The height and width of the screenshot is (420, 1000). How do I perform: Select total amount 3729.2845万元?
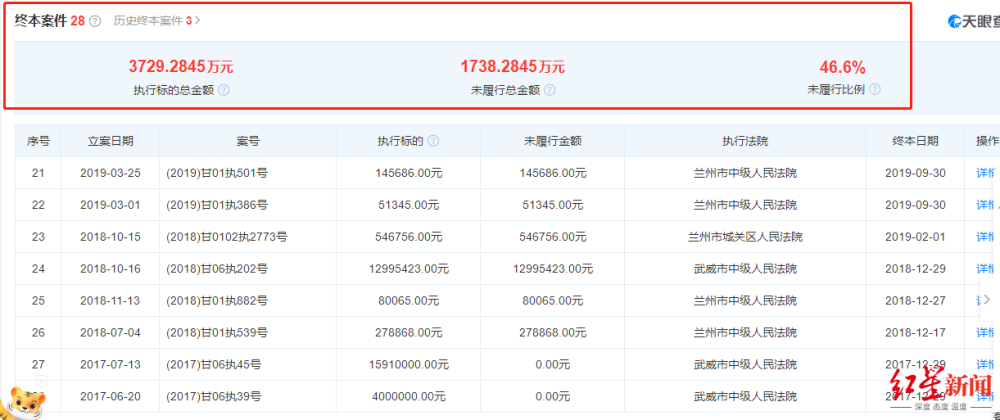click(x=181, y=66)
